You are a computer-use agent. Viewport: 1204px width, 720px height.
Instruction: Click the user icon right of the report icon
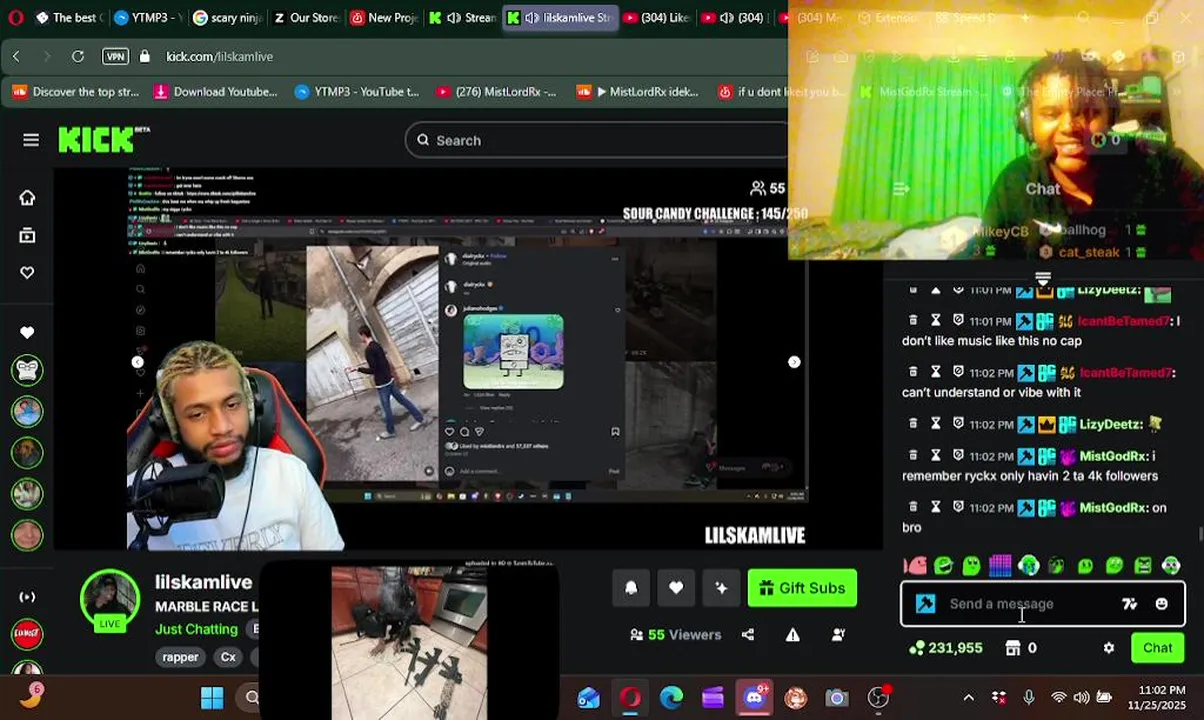pyautogui.click(x=838, y=635)
